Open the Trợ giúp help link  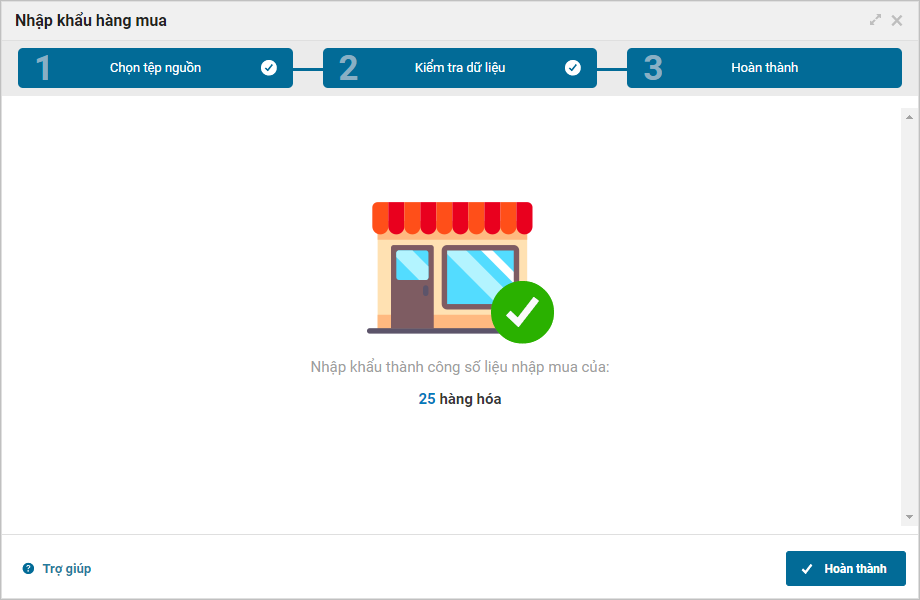[66, 568]
